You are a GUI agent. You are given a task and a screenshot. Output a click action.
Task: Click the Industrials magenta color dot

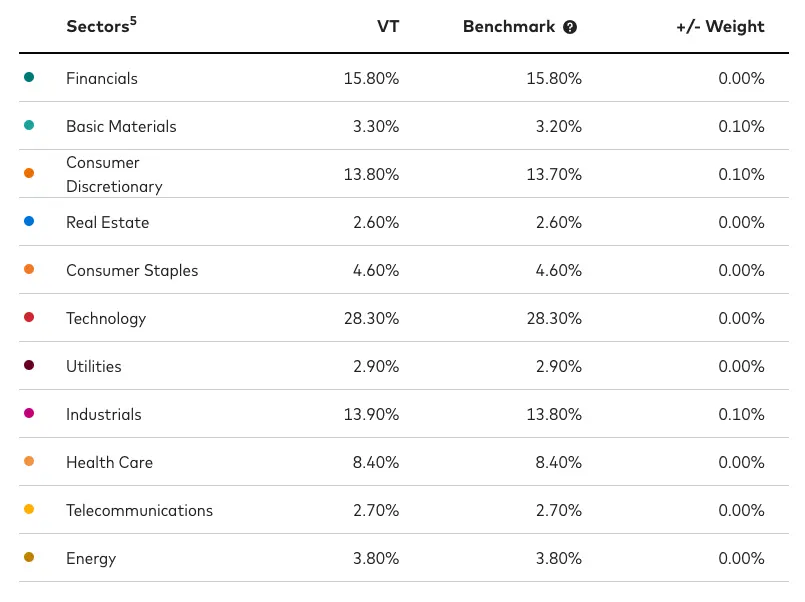click(29, 413)
